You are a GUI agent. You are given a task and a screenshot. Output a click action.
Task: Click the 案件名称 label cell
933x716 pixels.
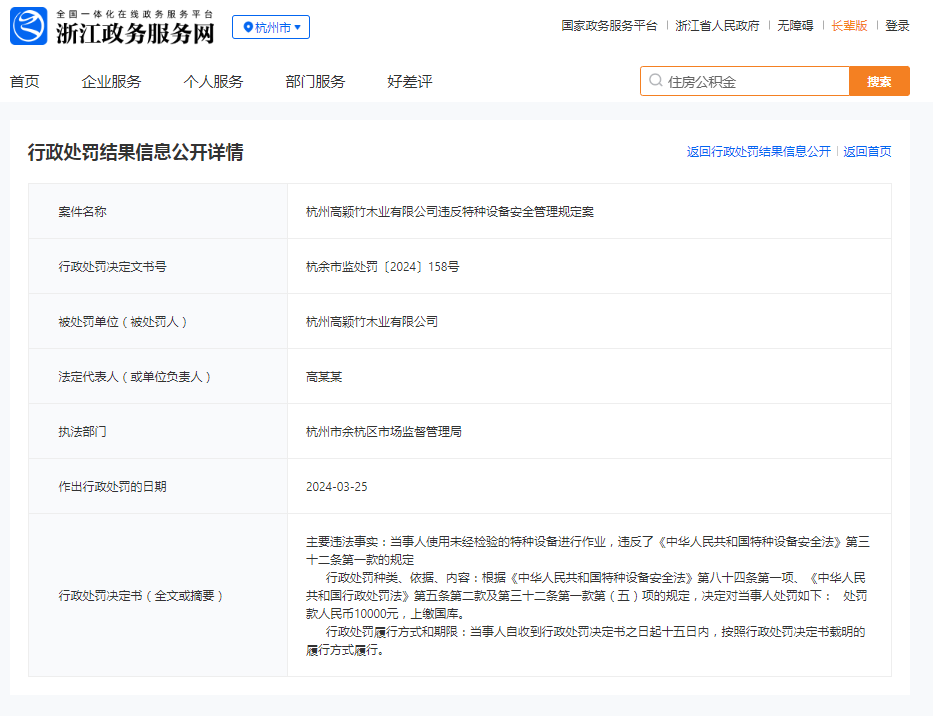[x=158, y=211]
